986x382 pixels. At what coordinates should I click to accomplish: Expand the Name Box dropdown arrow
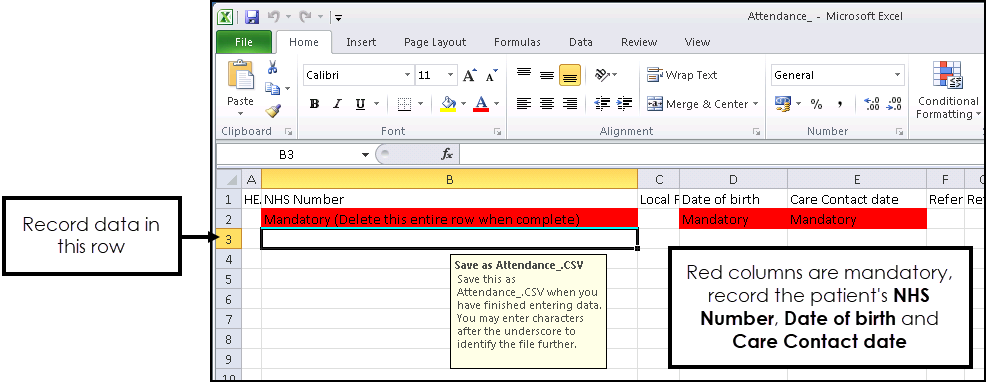pos(365,155)
